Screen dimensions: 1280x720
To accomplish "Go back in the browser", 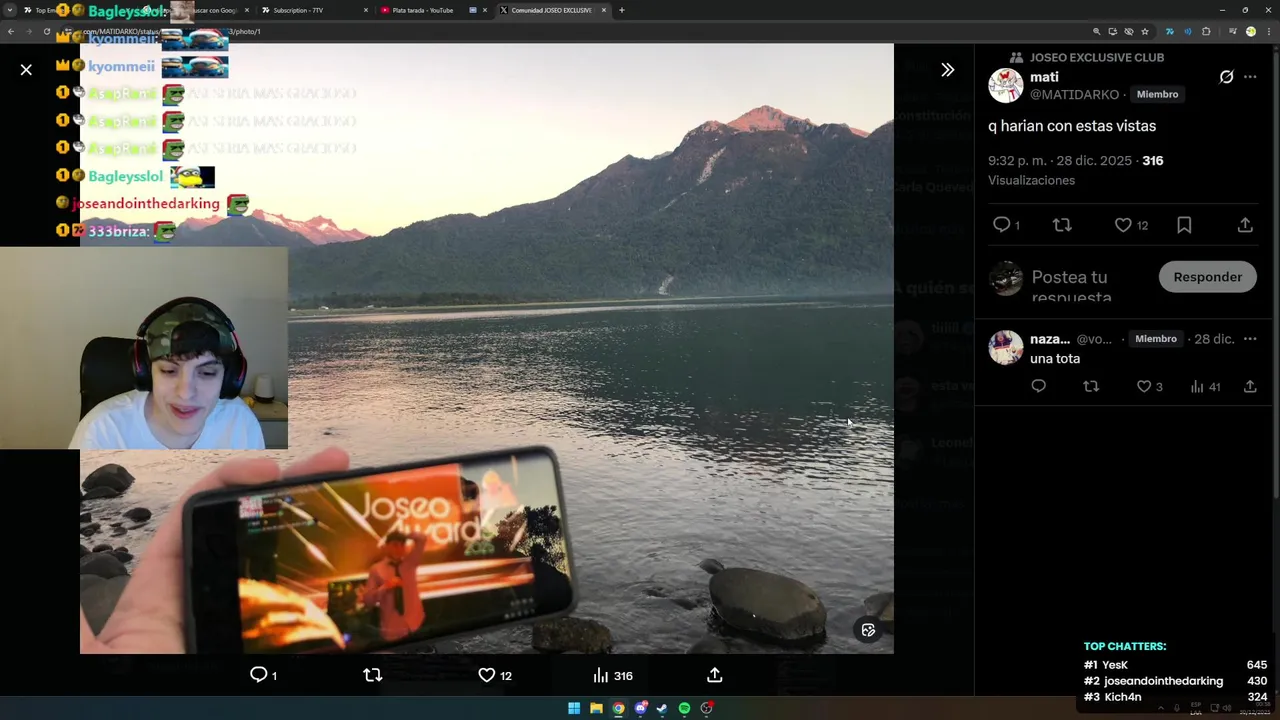I will pyautogui.click(x=10, y=31).
